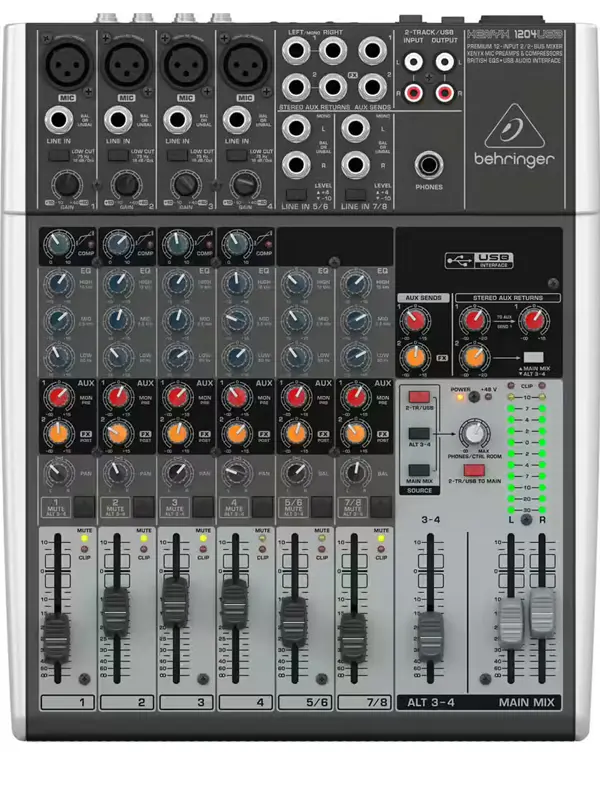This screenshot has width=600, height=800.
Task: Click the channel 2 XLR MIC input
Action: click(x=126, y=65)
